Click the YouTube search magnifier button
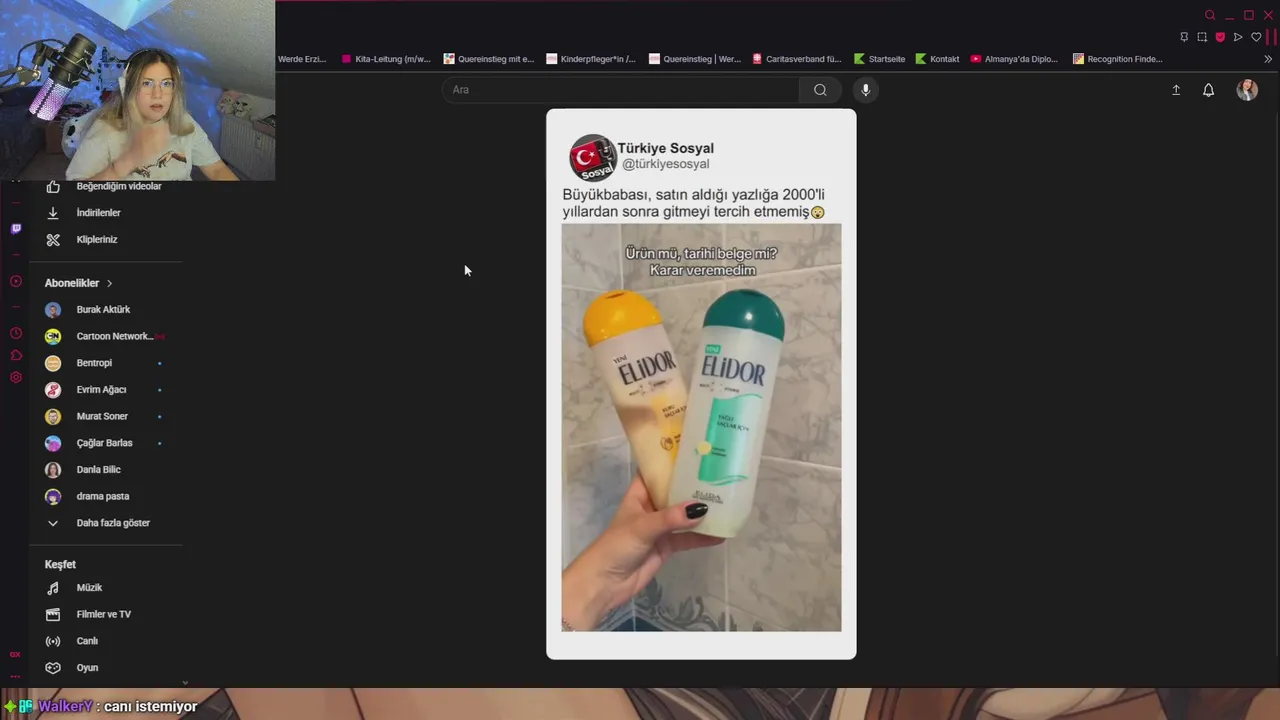1280x720 pixels. 820,90
